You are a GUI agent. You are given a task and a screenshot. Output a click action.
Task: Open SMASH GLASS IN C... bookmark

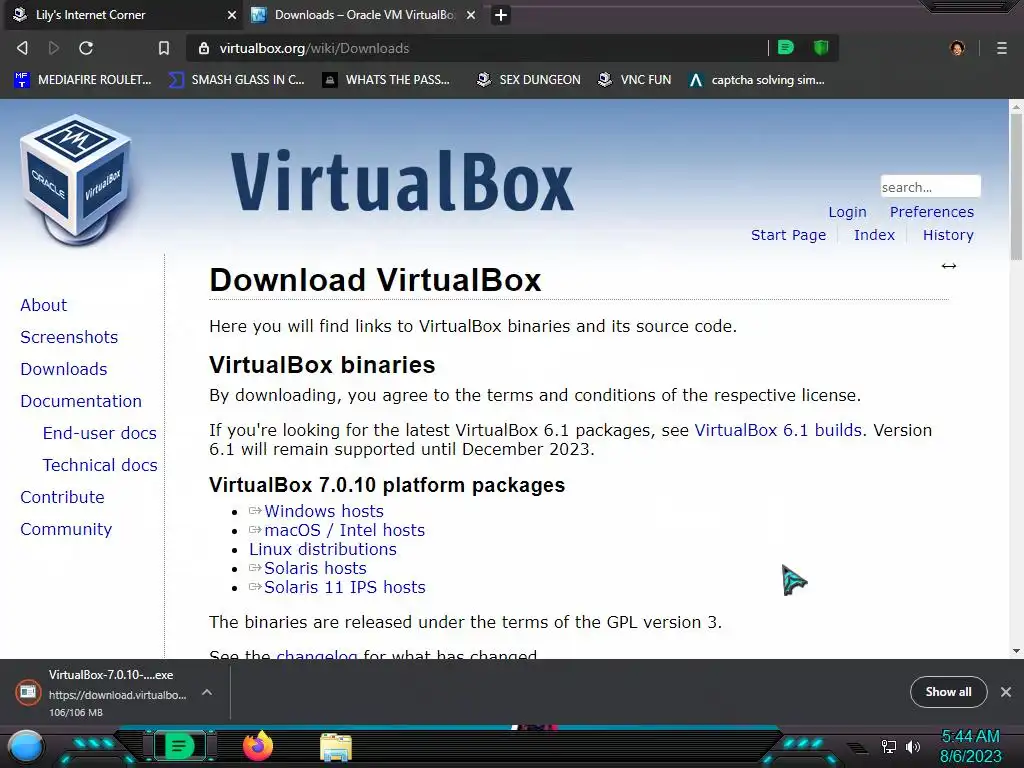(236, 80)
